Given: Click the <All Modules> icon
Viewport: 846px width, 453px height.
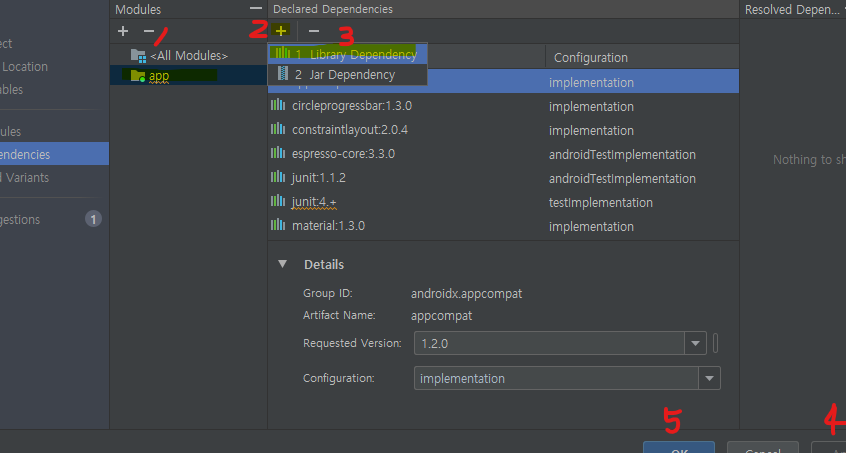Looking at the screenshot, I should tap(139, 56).
